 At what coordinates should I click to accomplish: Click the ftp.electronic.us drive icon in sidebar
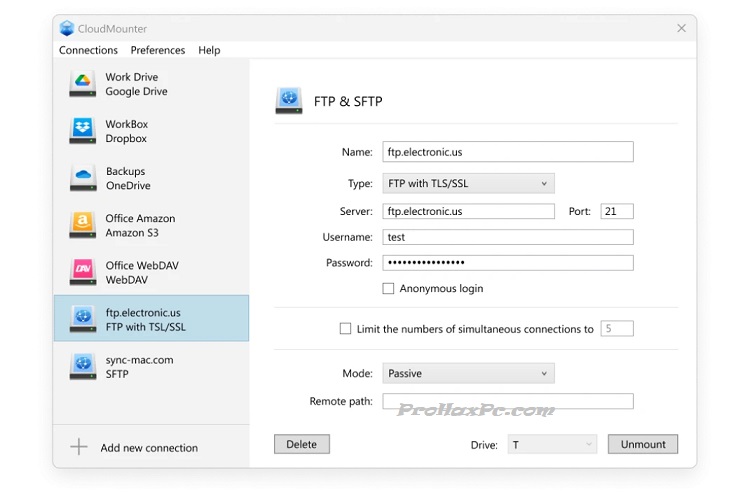point(83,319)
